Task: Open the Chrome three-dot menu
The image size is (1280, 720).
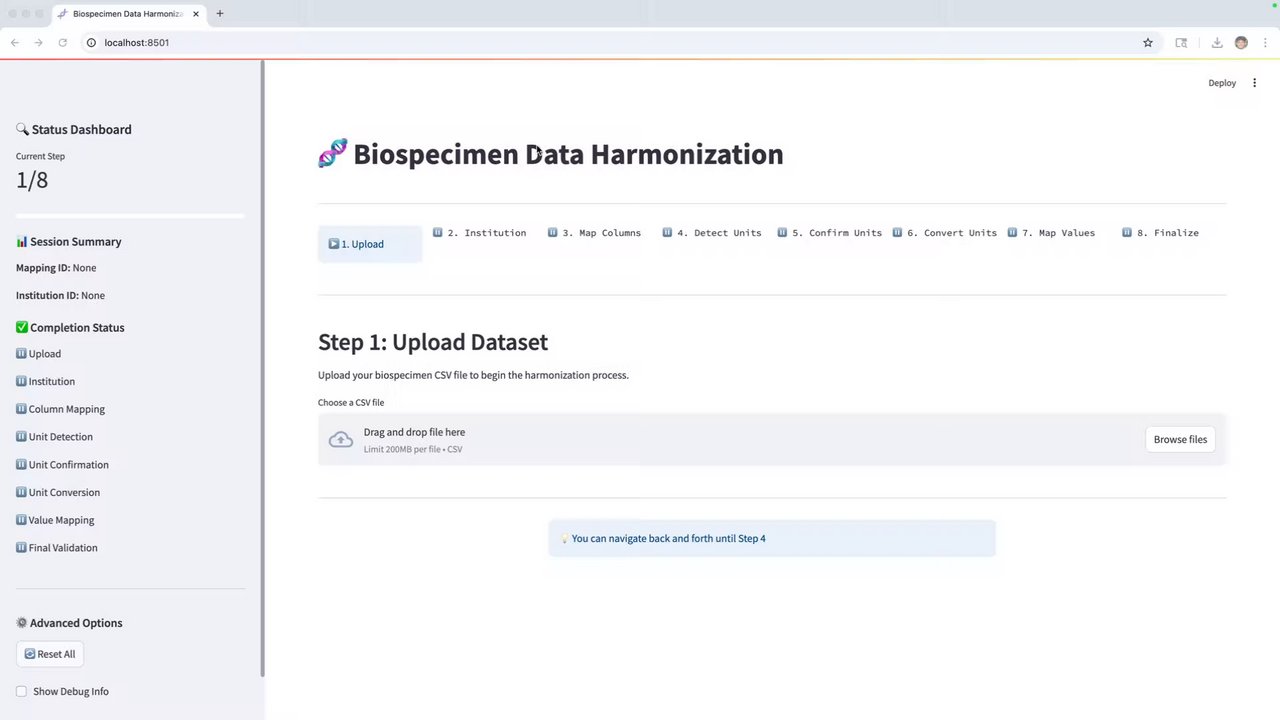Action: [x=1265, y=43]
